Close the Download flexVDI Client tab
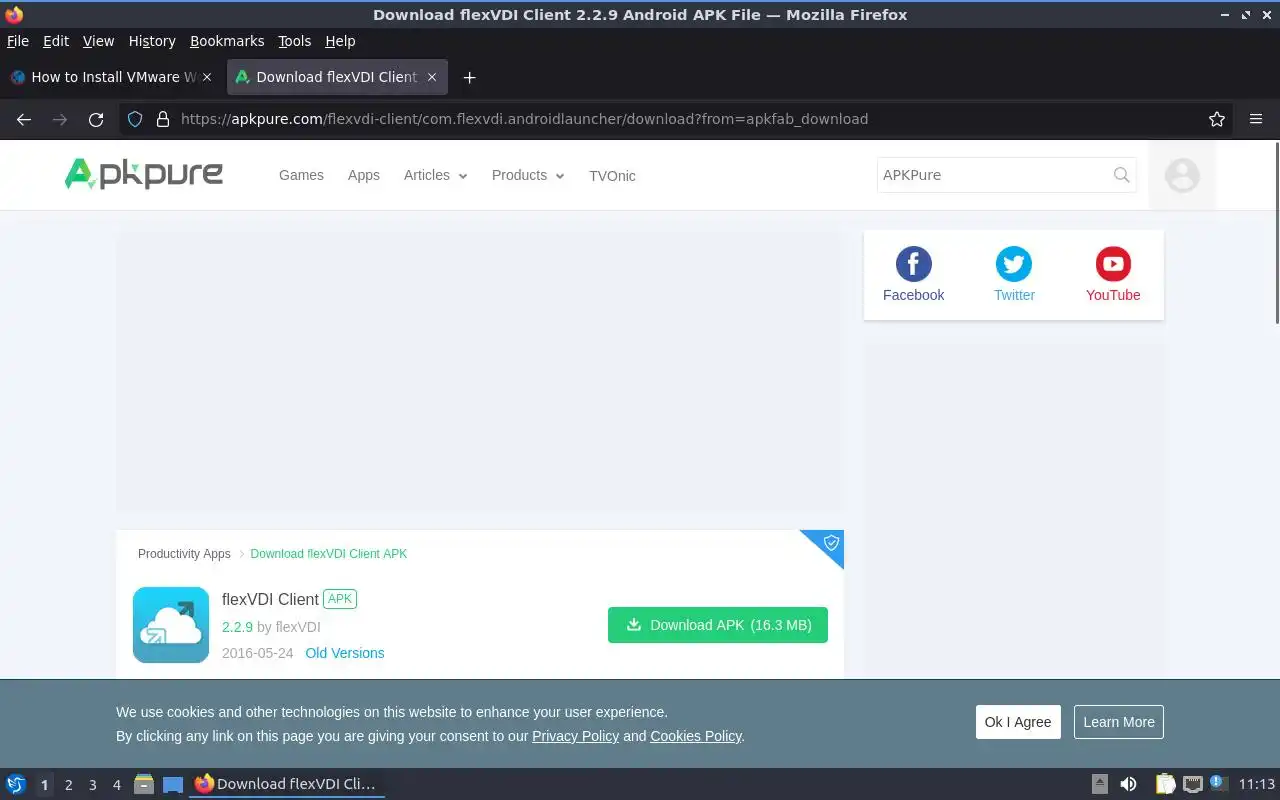Viewport: 1280px width, 800px height. pyautogui.click(x=432, y=77)
